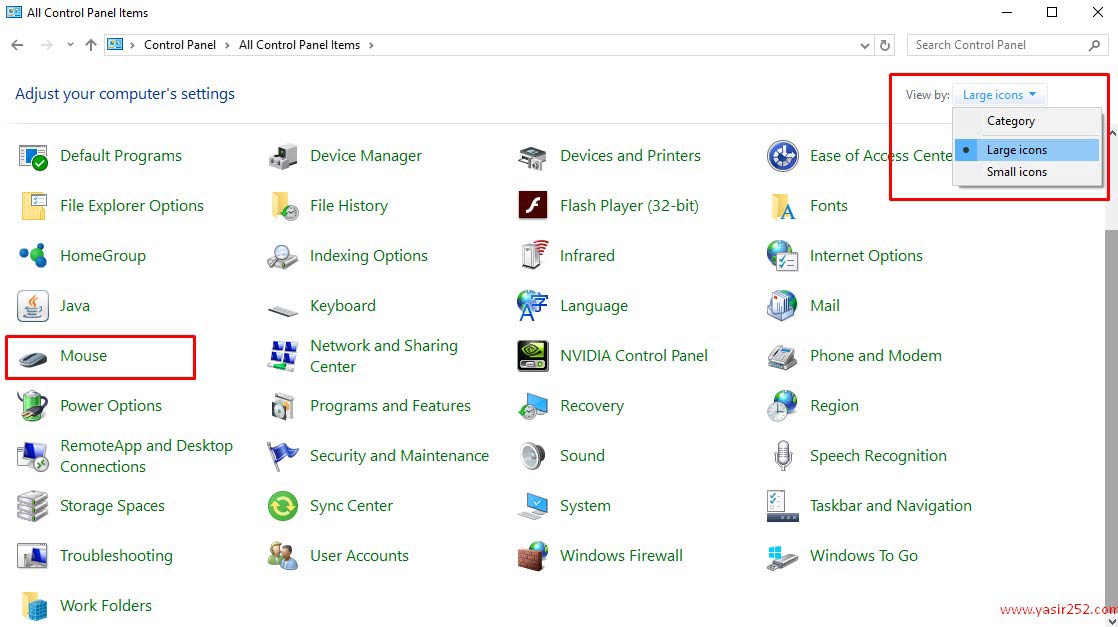Open the Java control panel
Image resolution: width=1118 pixels, height=627 pixels.
pos(75,306)
